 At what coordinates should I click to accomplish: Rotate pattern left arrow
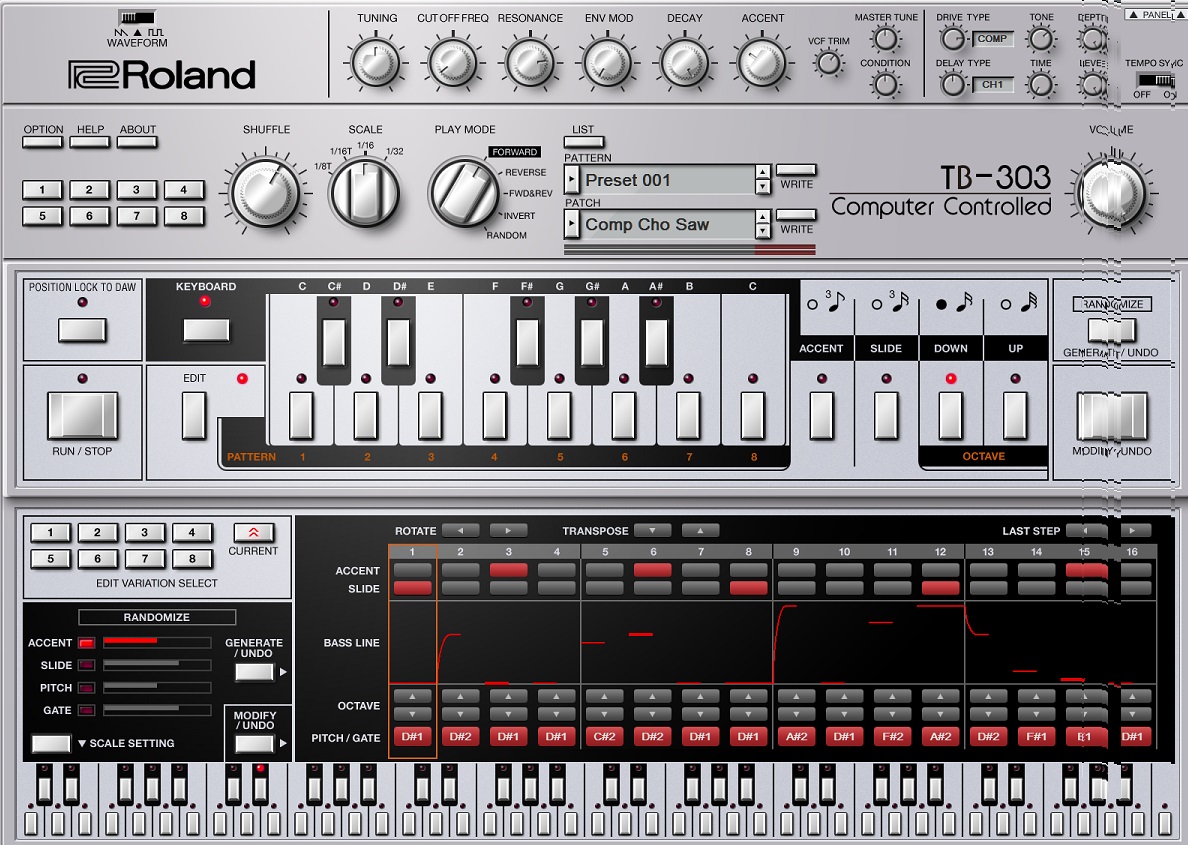coord(461,530)
